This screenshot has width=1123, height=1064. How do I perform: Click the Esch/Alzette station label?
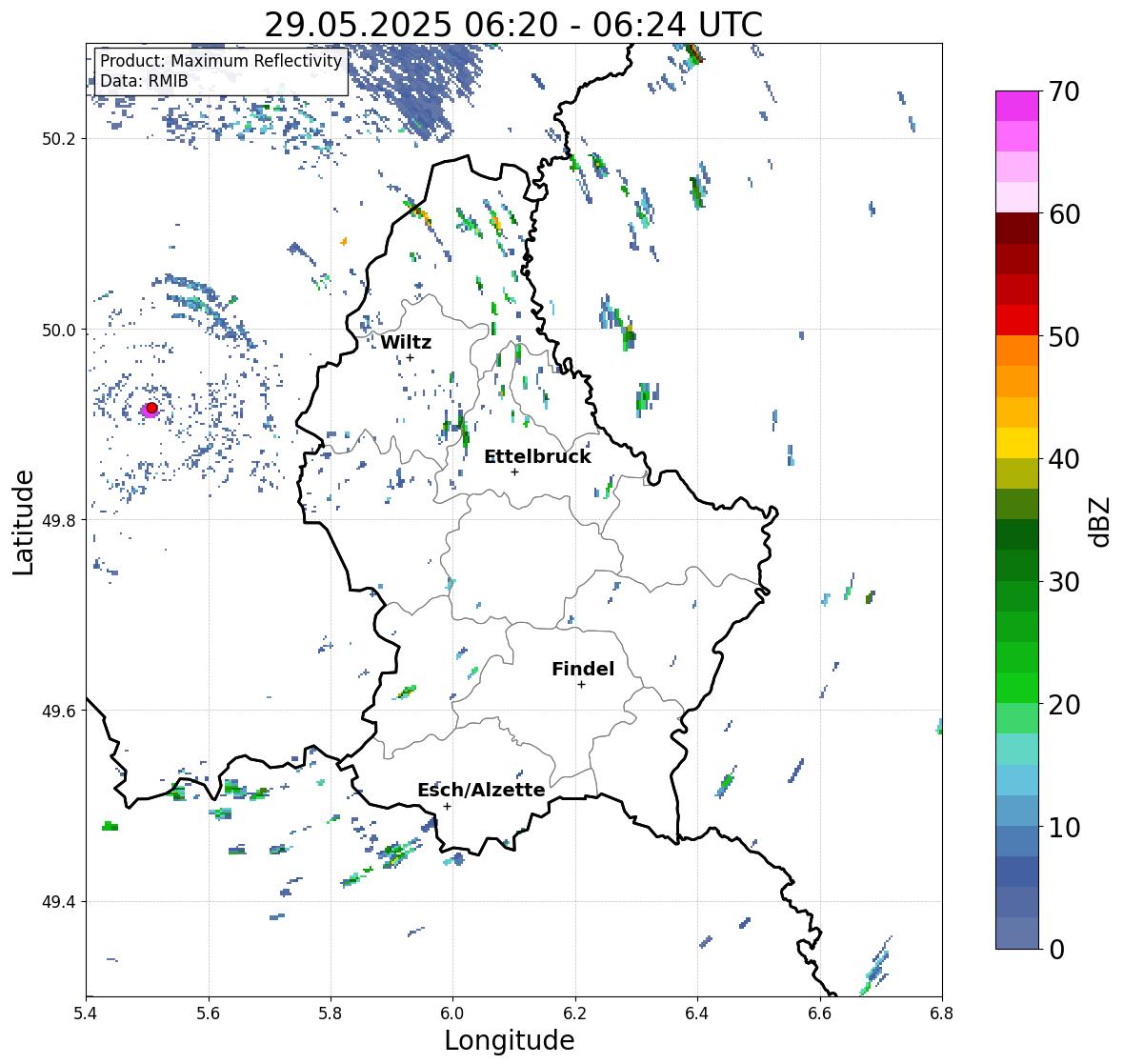tap(481, 790)
